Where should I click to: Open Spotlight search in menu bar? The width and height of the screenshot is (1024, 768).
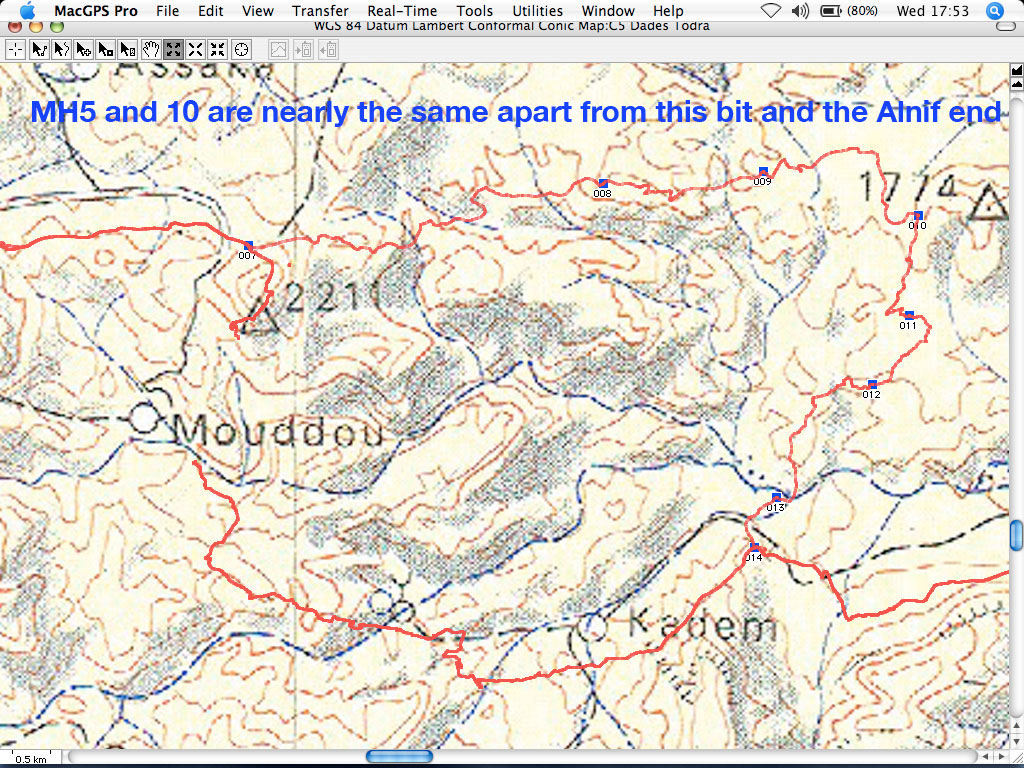click(x=993, y=11)
